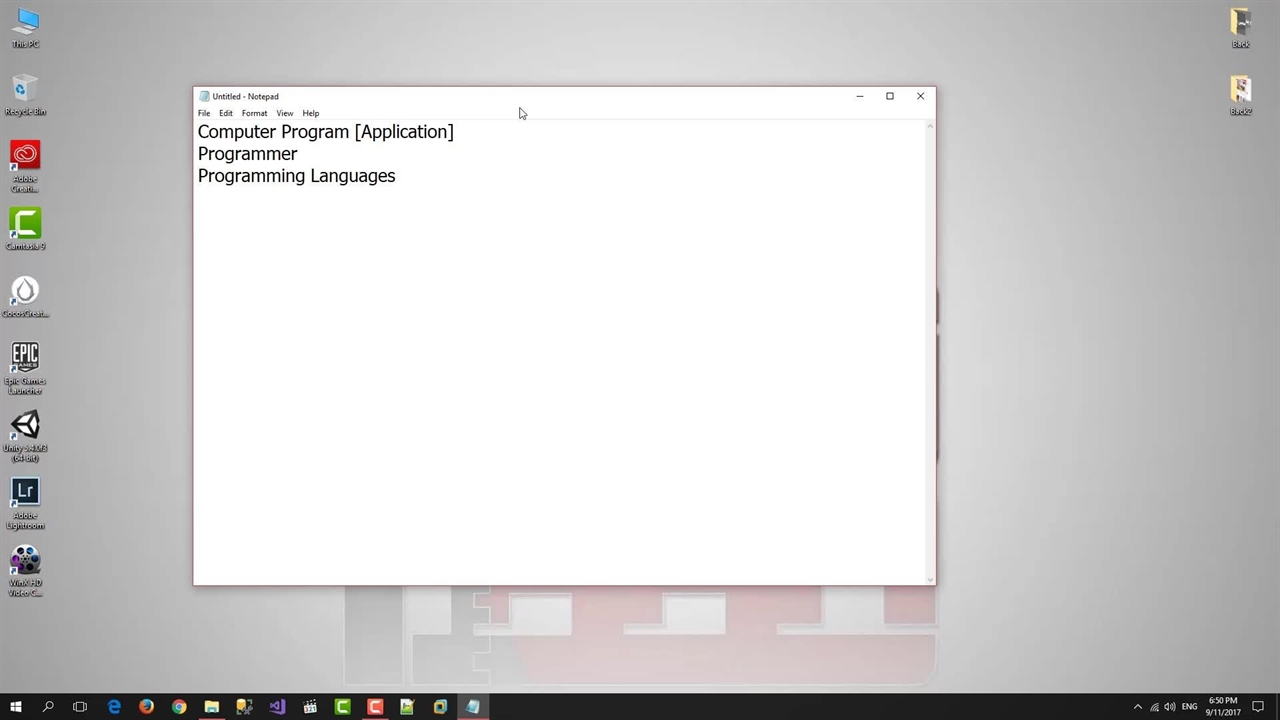This screenshot has width=1280, height=720.
Task: Open the Format menu
Action: tap(254, 113)
